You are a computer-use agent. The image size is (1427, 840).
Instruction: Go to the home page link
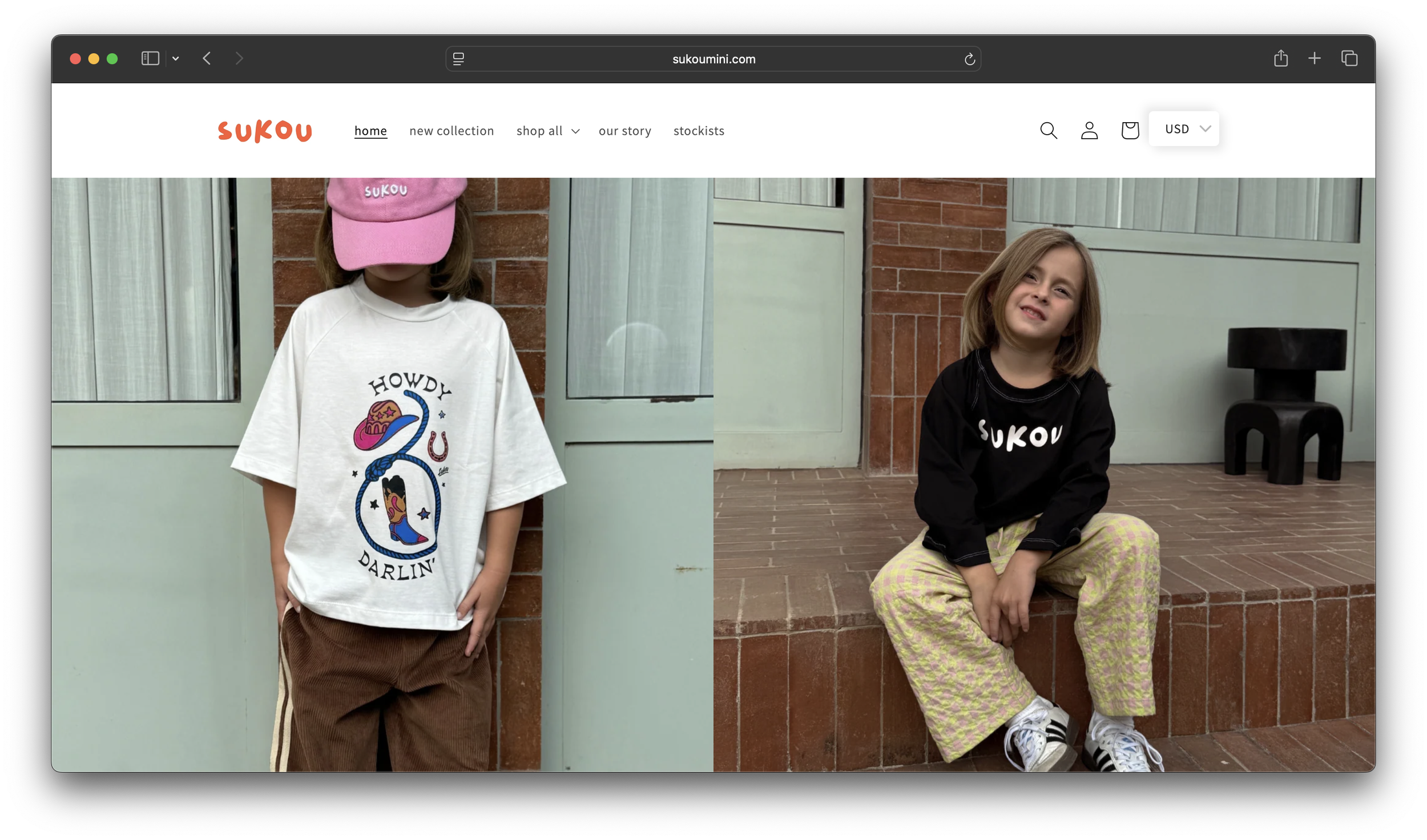(370, 131)
